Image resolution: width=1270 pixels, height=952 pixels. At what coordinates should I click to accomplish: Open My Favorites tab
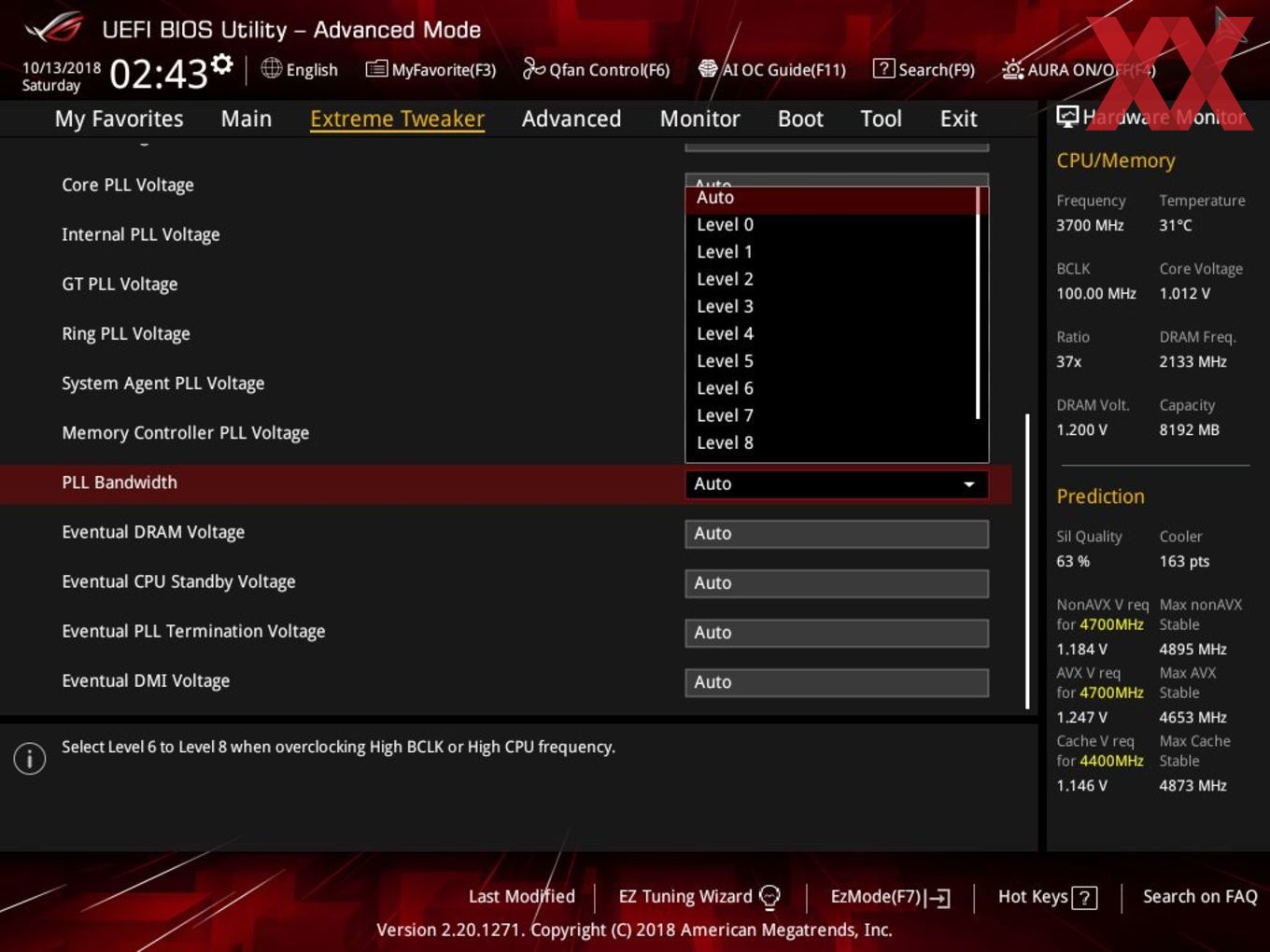[x=119, y=119]
